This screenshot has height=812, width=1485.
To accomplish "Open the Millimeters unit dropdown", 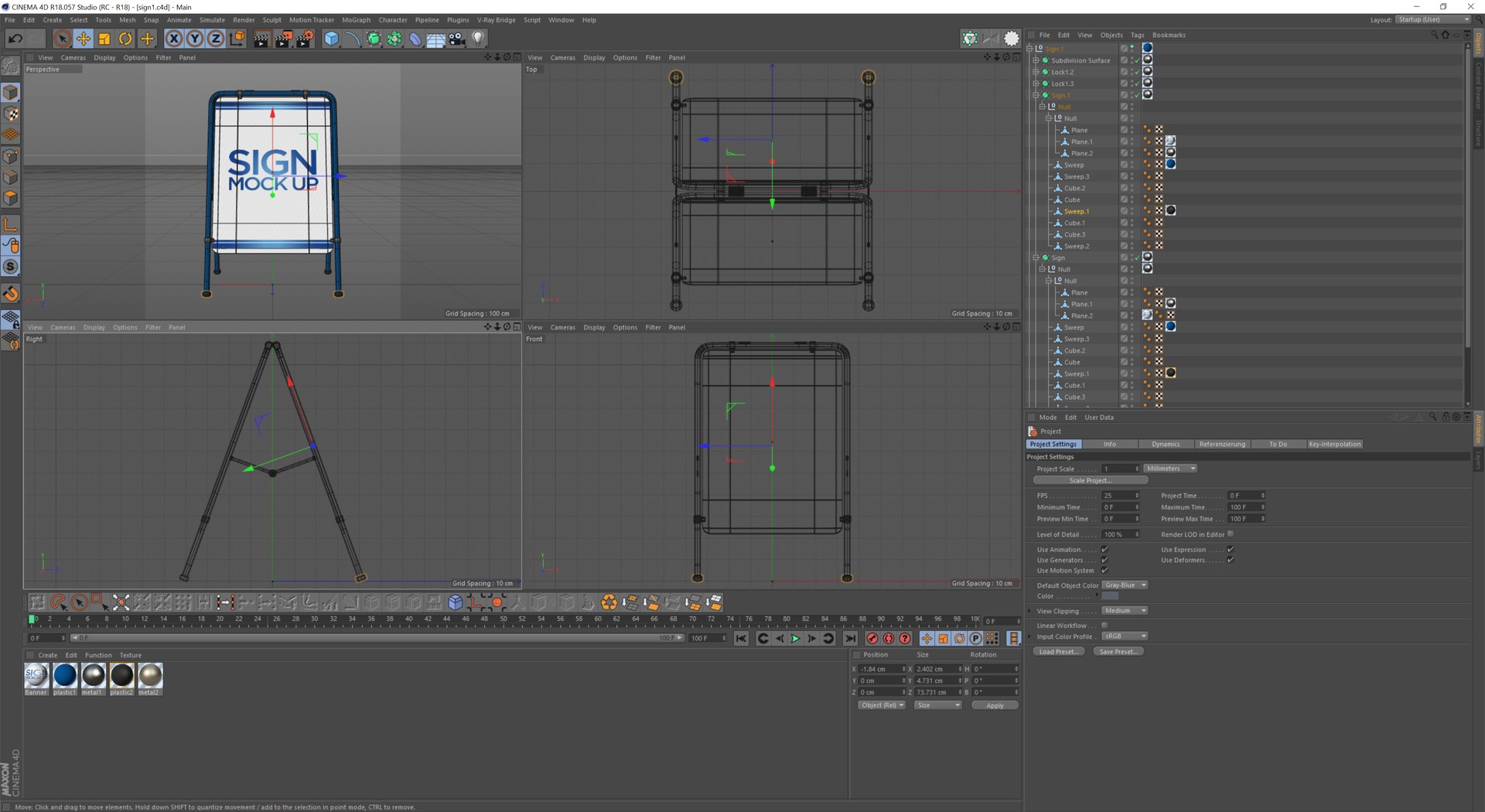I will [x=1170, y=469].
